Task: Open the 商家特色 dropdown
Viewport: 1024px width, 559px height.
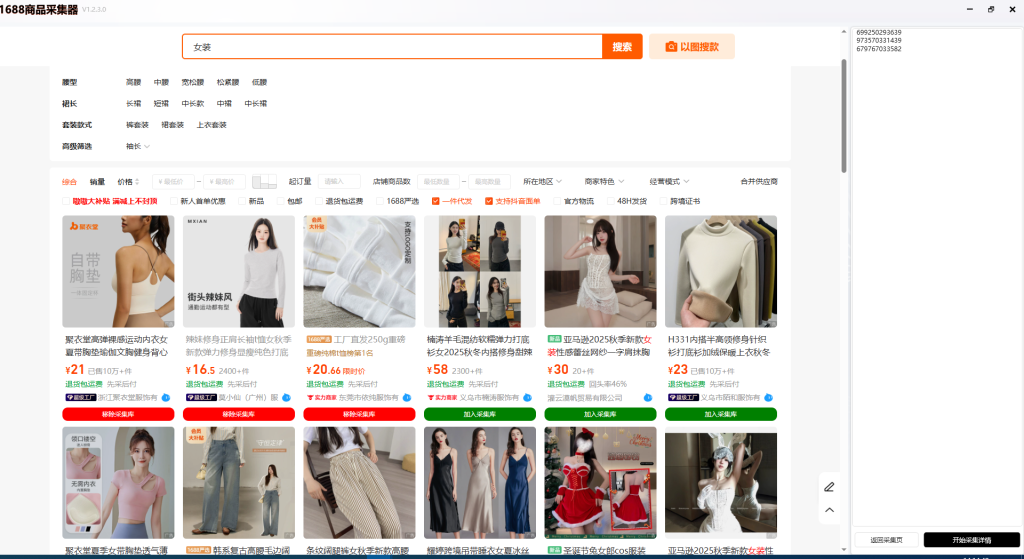Action: point(604,182)
